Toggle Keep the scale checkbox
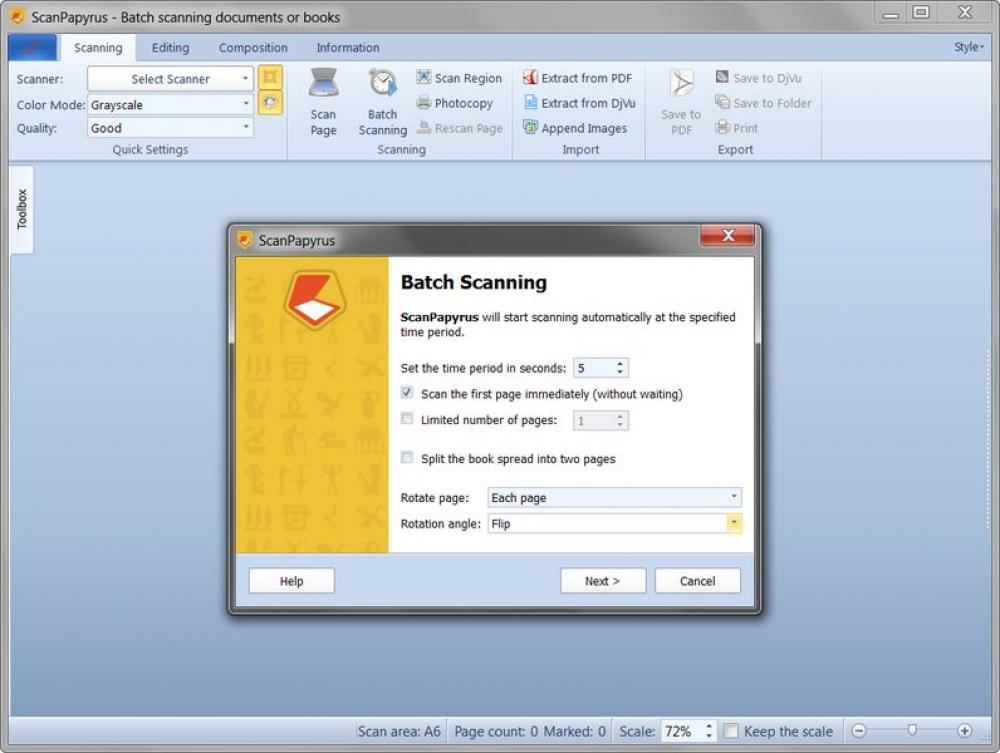Viewport: 1000px width, 753px height. click(x=731, y=731)
